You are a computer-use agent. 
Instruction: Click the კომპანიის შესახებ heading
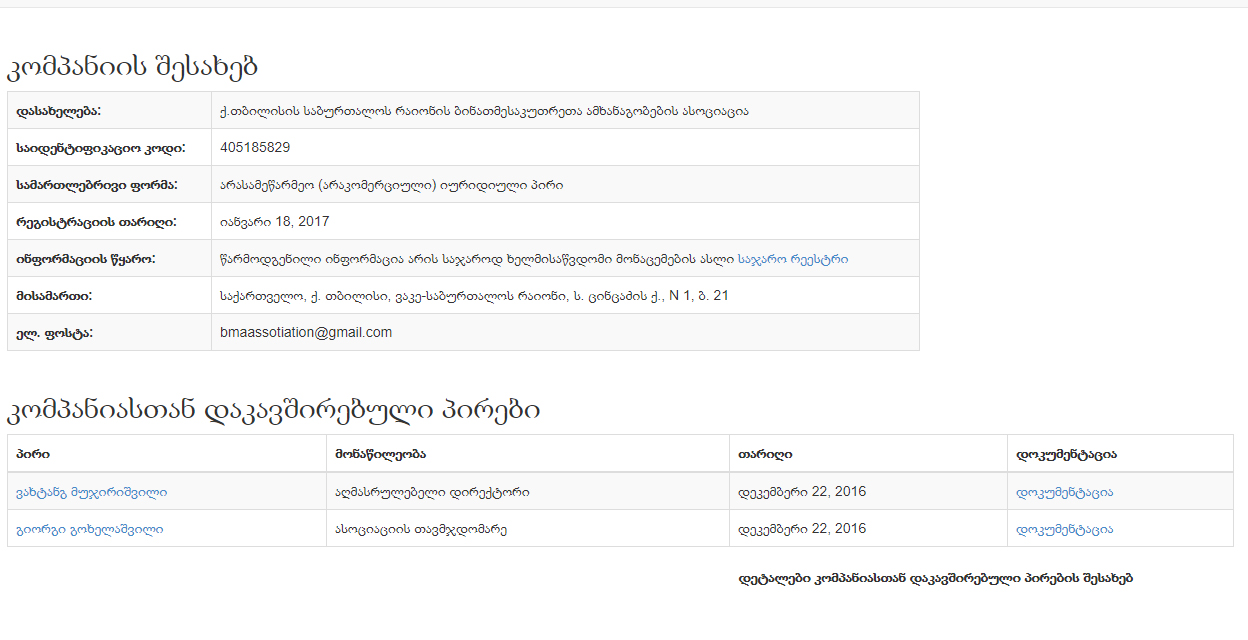(x=133, y=67)
